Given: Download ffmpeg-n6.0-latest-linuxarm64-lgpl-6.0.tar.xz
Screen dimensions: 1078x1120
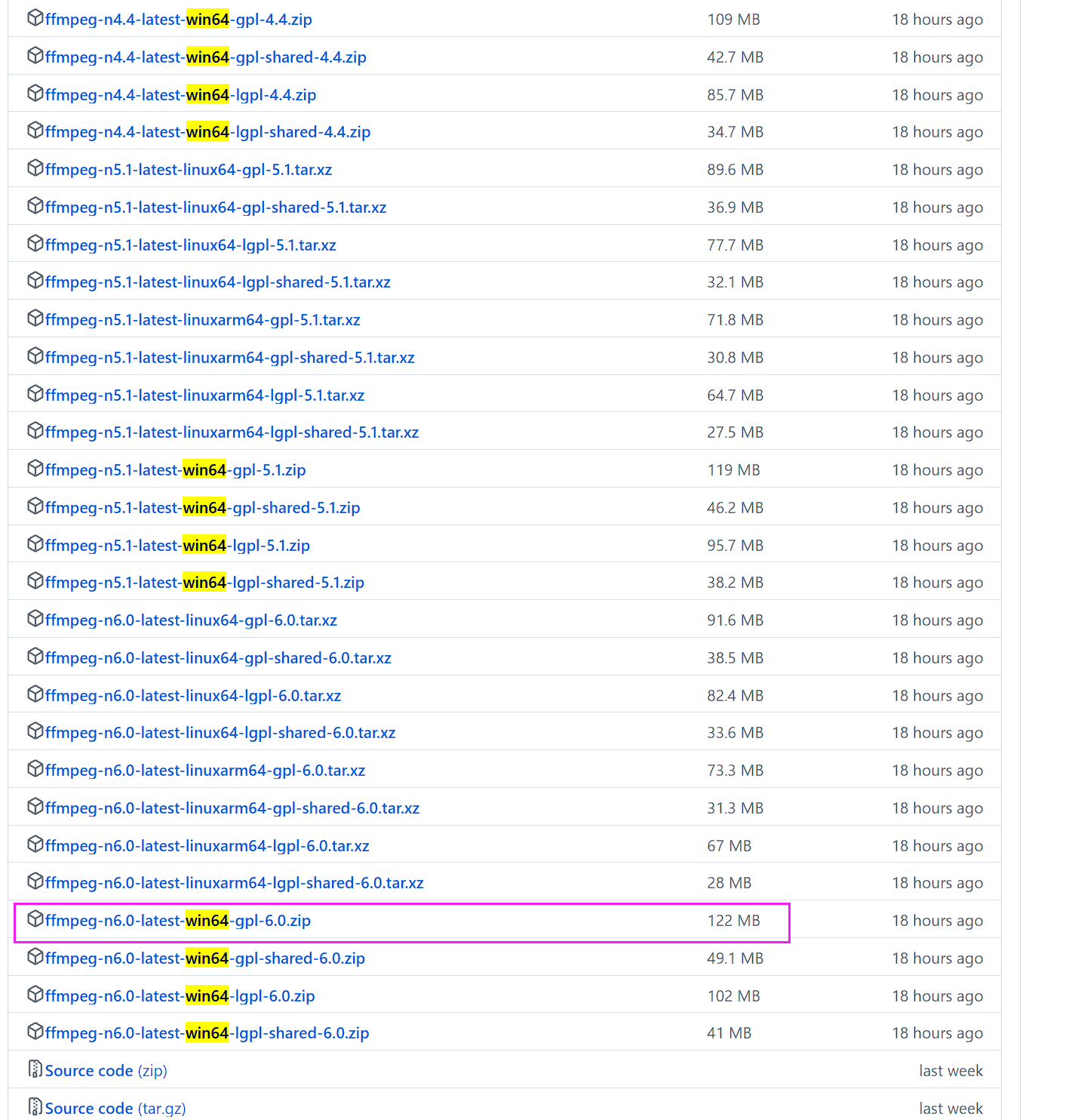Looking at the screenshot, I should (x=207, y=846).
